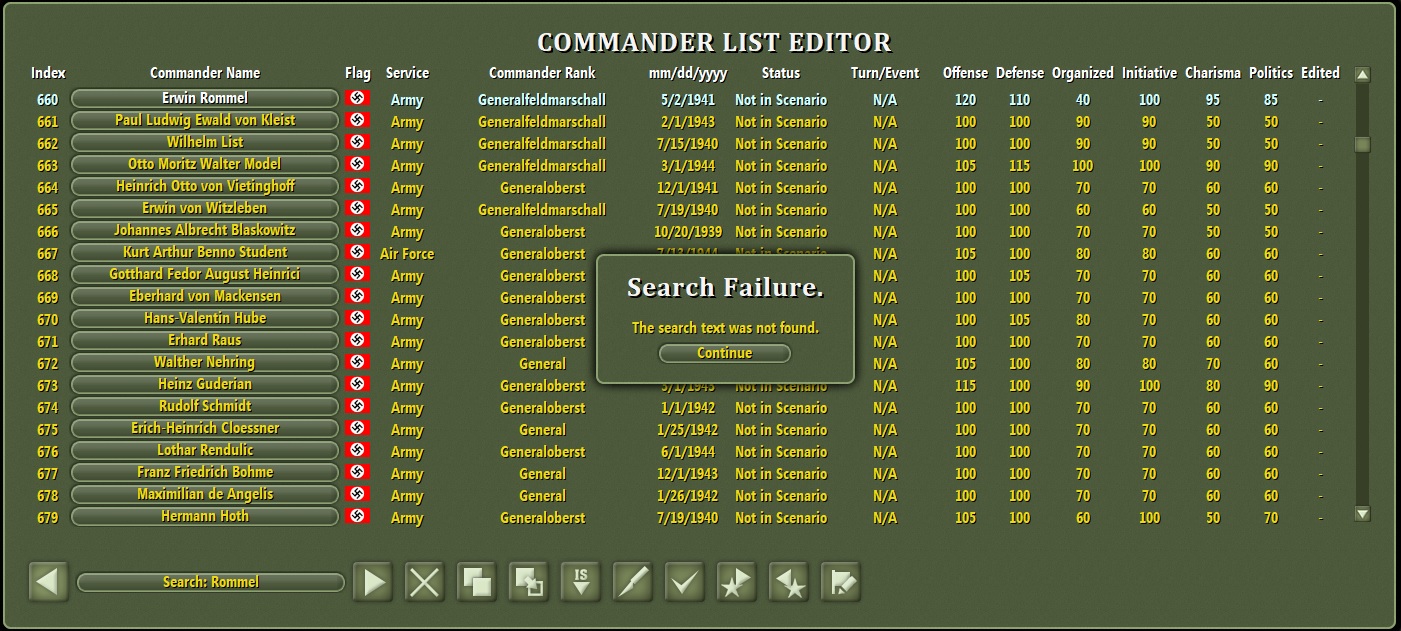This screenshot has height=631, width=1401.
Task: Click the Commander Name column header
Action: pyautogui.click(x=205, y=73)
